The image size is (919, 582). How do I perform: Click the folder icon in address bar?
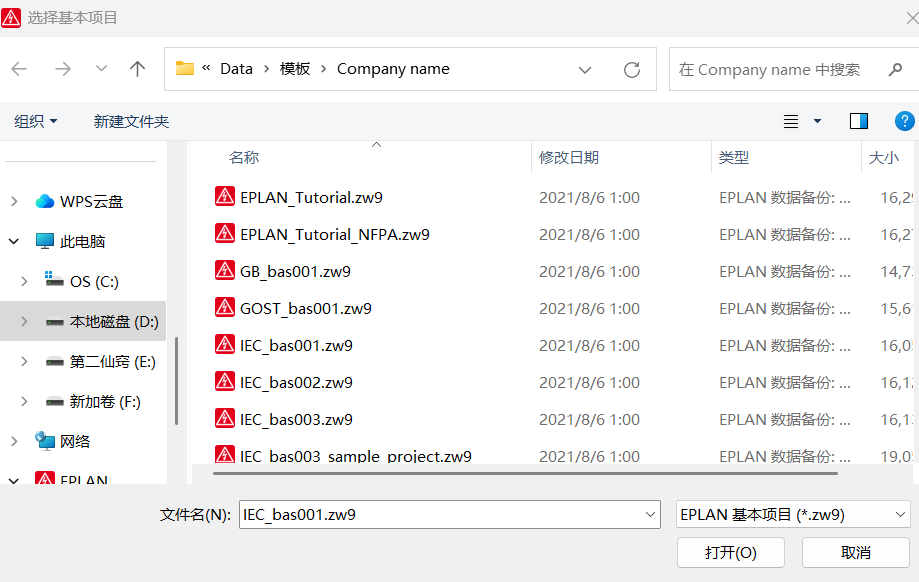point(185,69)
